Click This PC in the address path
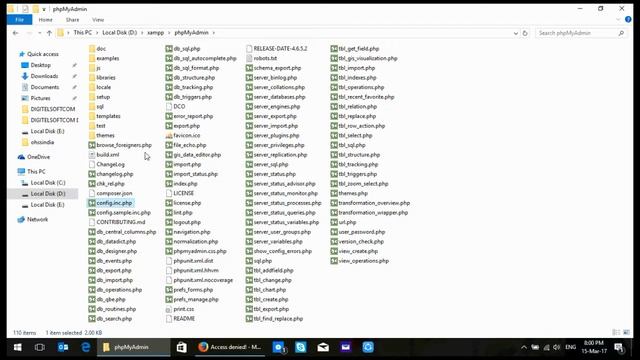 click(82, 33)
